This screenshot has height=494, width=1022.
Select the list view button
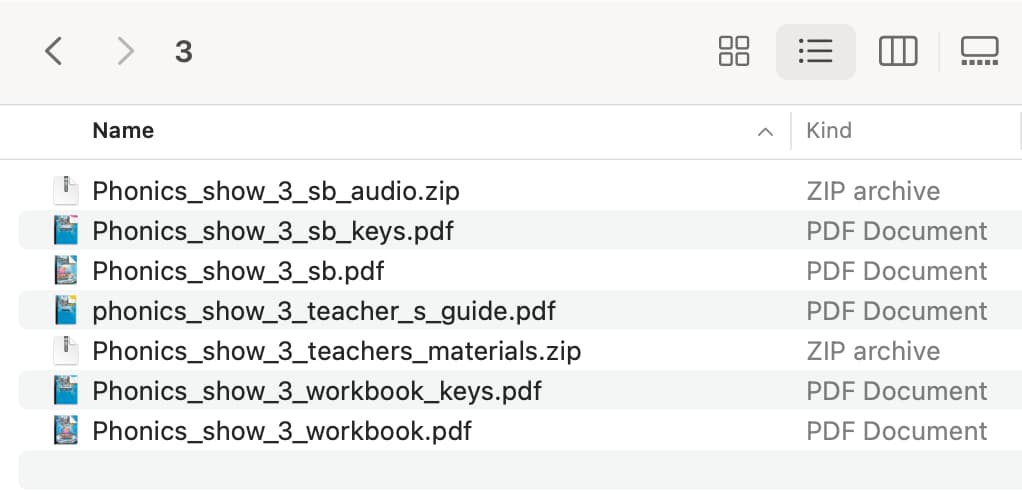click(815, 51)
